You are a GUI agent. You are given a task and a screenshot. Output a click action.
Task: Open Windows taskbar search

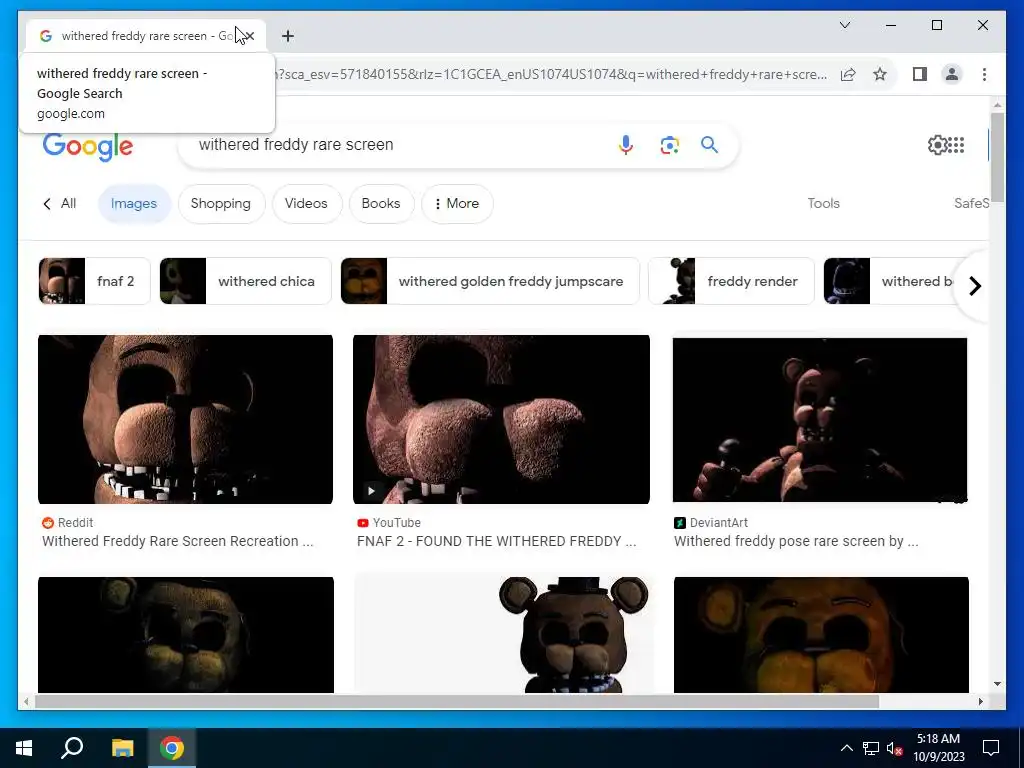click(72, 748)
